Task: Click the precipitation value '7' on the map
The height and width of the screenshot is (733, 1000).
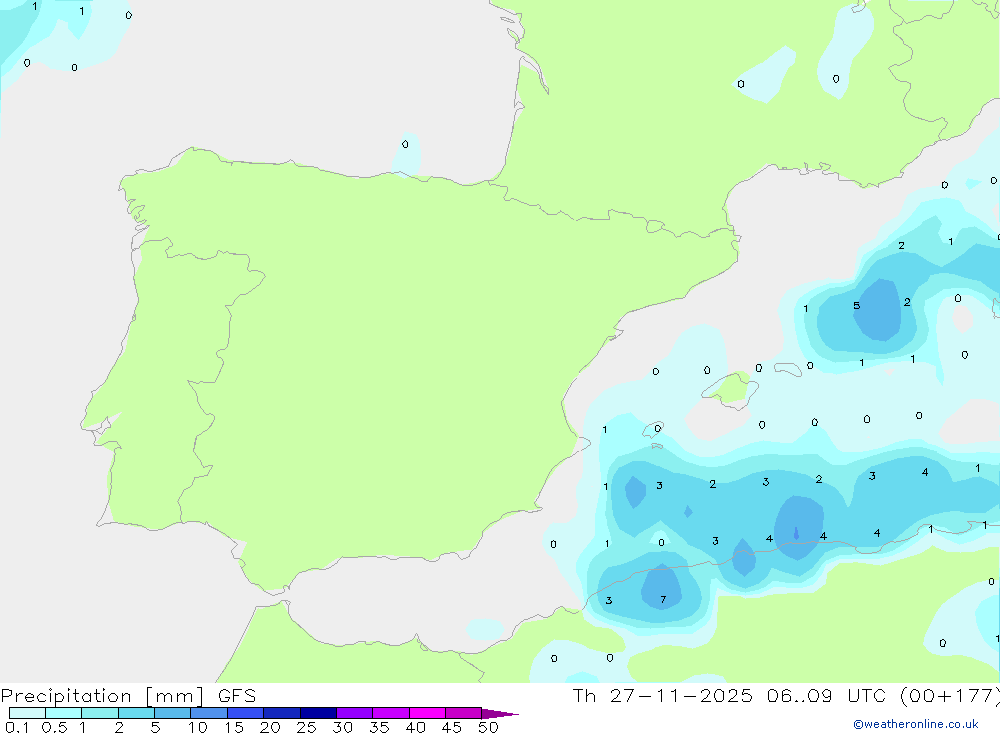Action: point(663,600)
